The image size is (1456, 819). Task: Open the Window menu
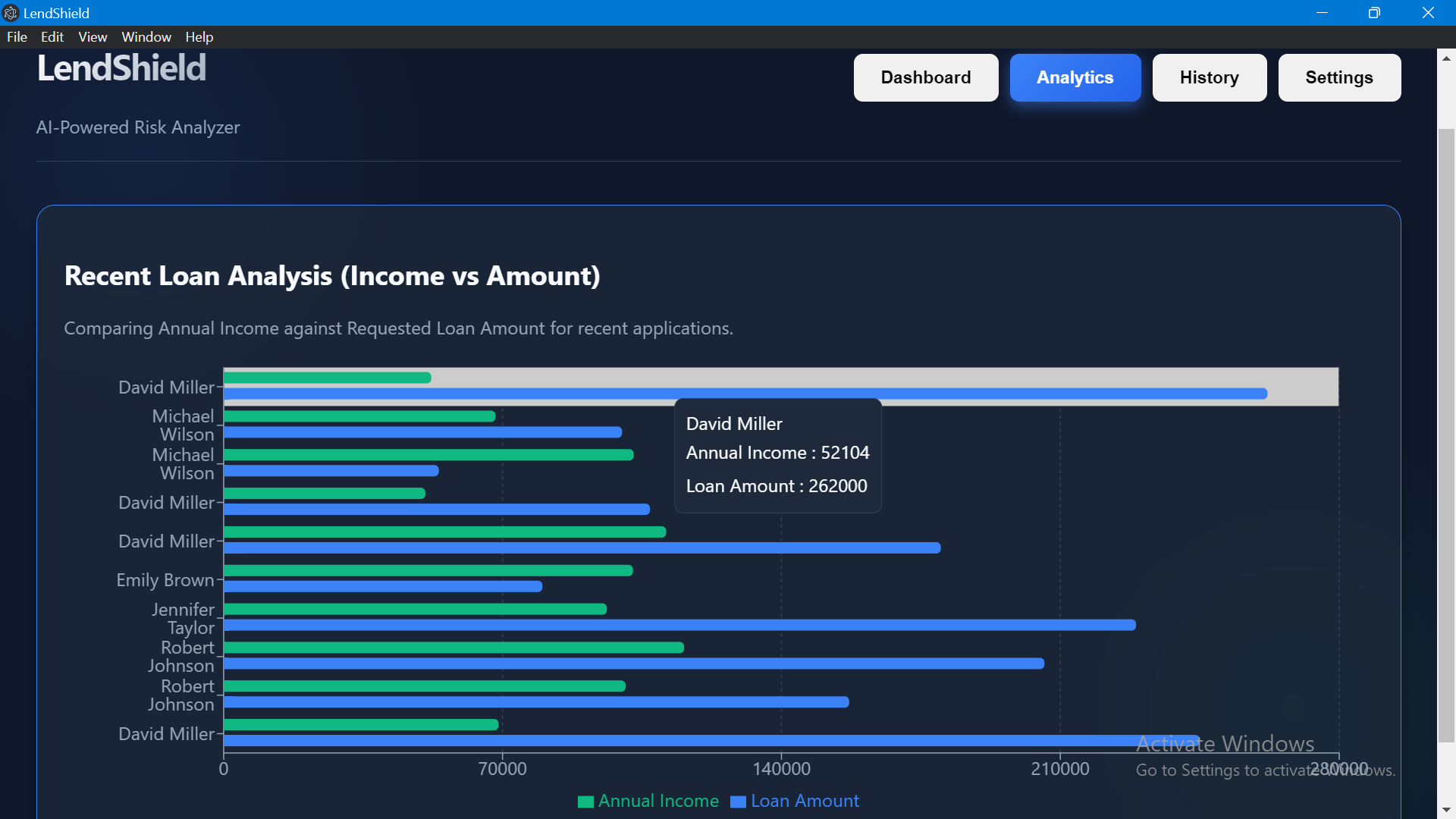pyautogui.click(x=146, y=37)
